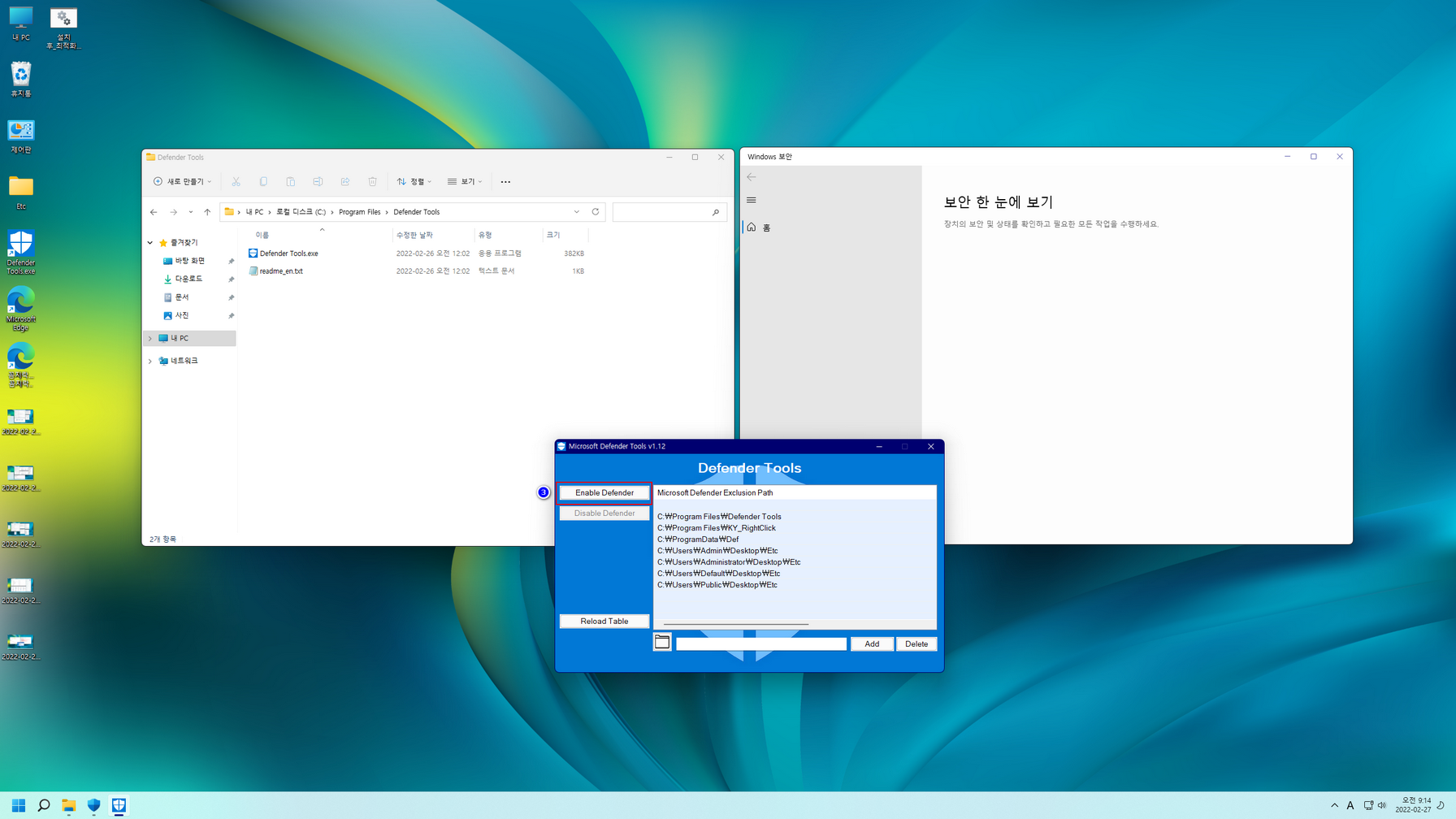Click the 휴지통 recycle bin desktop icon
This screenshot has width=1456, height=819.
click(x=21, y=80)
